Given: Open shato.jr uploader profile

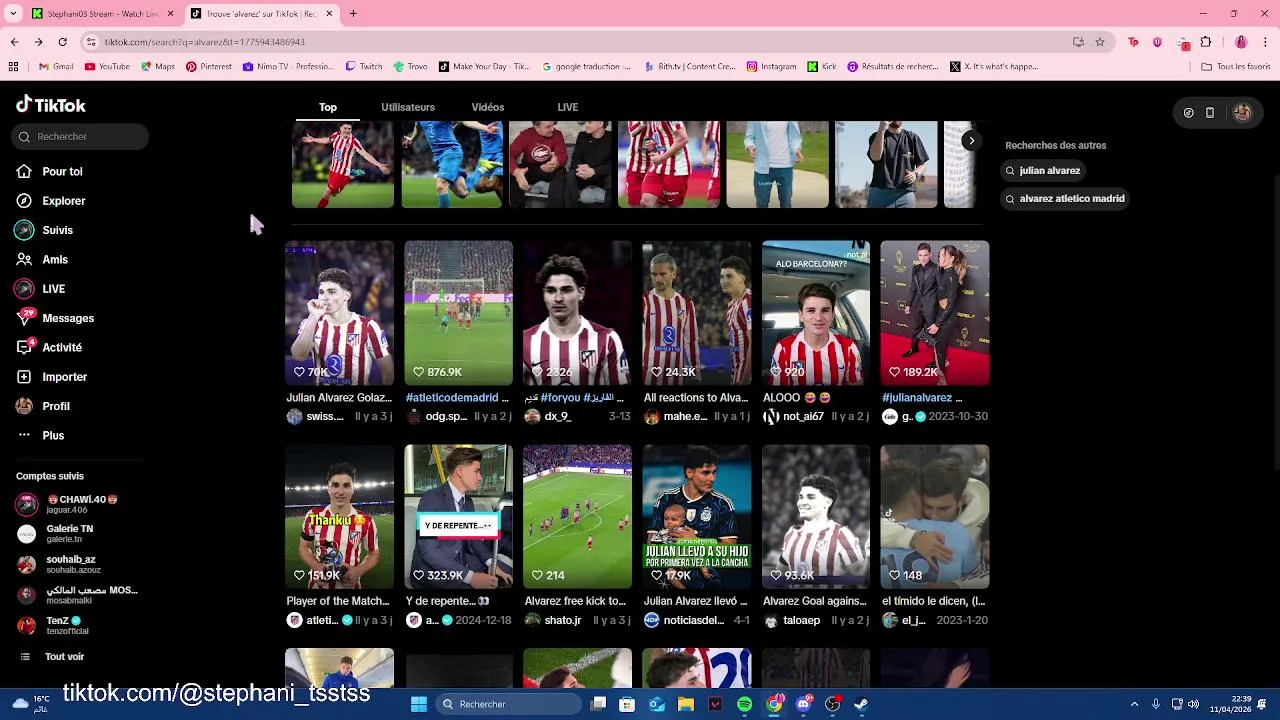Looking at the screenshot, I should pos(552,621).
